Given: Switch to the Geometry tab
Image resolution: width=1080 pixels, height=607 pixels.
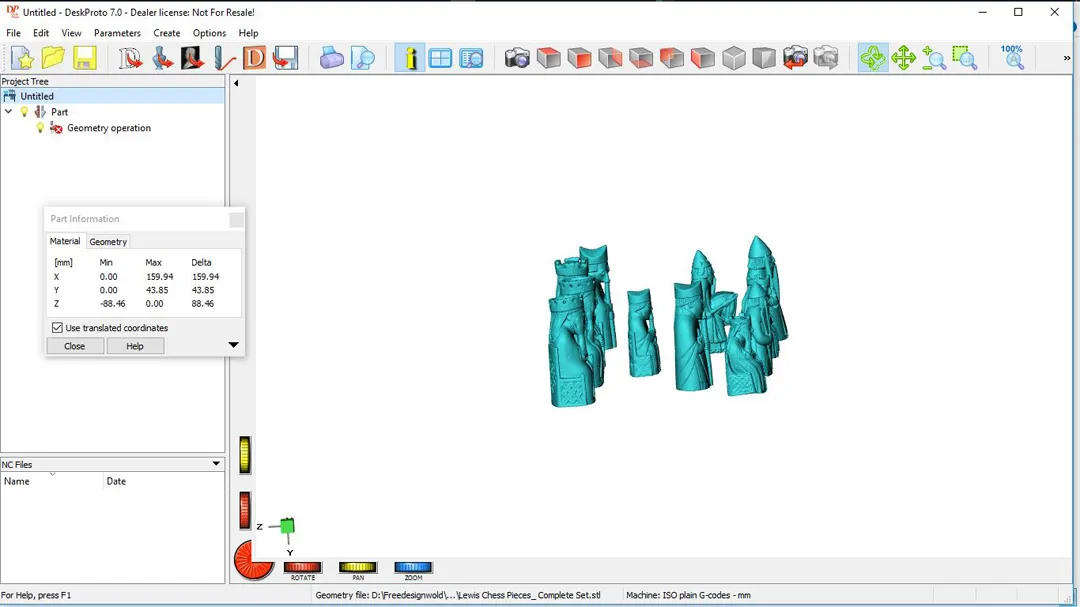Looking at the screenshot, I should click(108, 242).
